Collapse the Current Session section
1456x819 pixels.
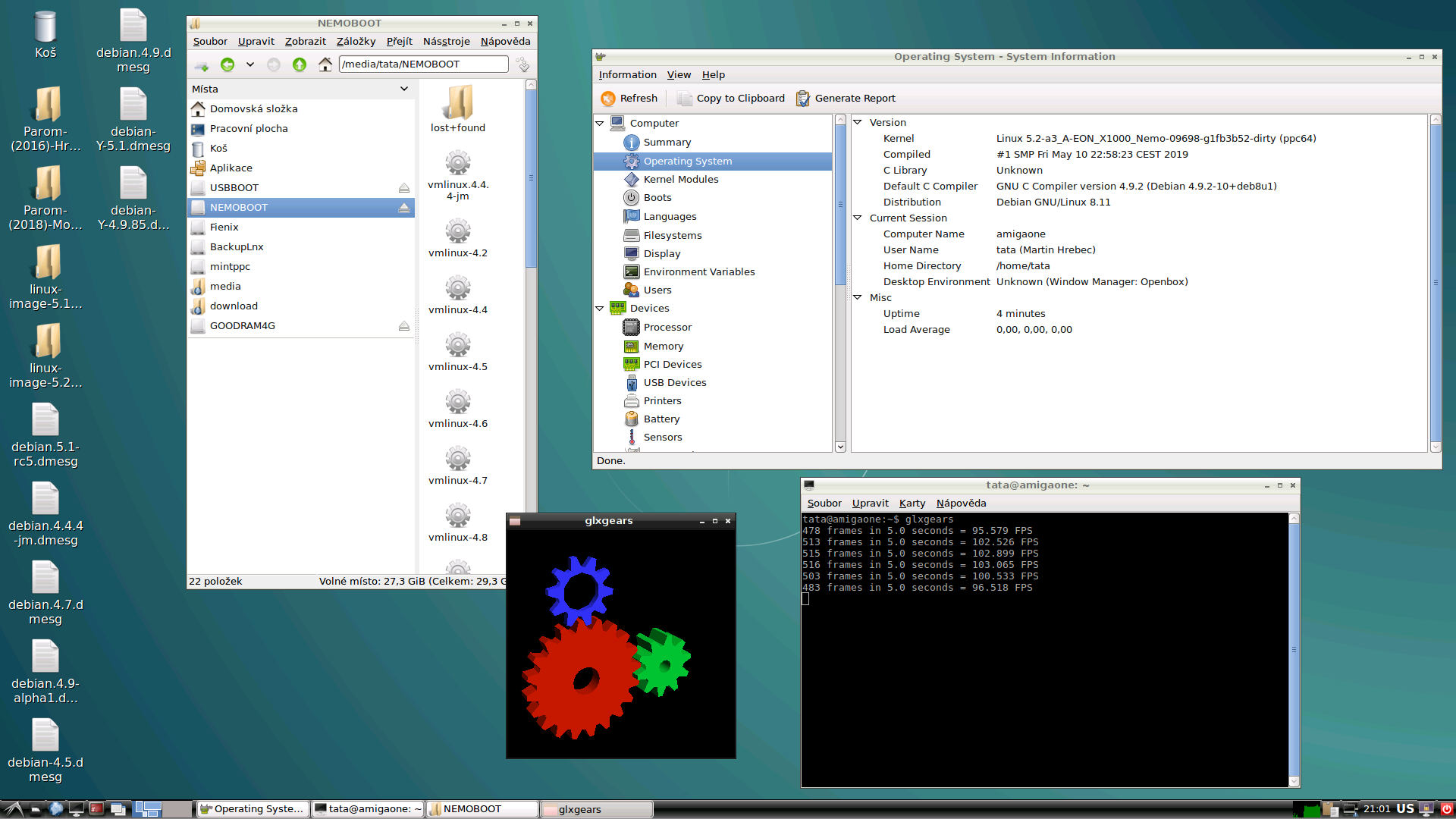[x=858, y=218]
